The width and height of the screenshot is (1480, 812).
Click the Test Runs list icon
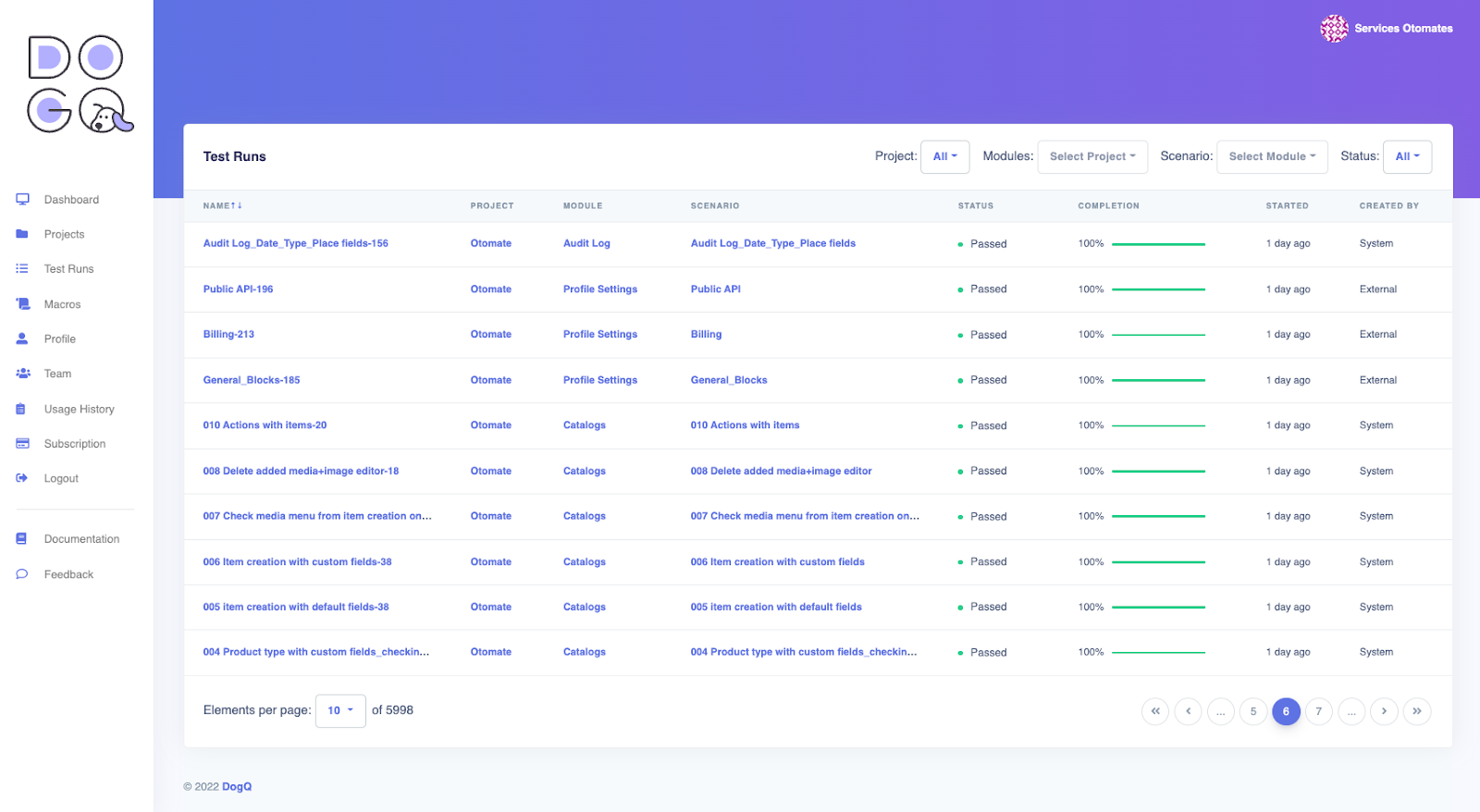[x=22, y=269]
